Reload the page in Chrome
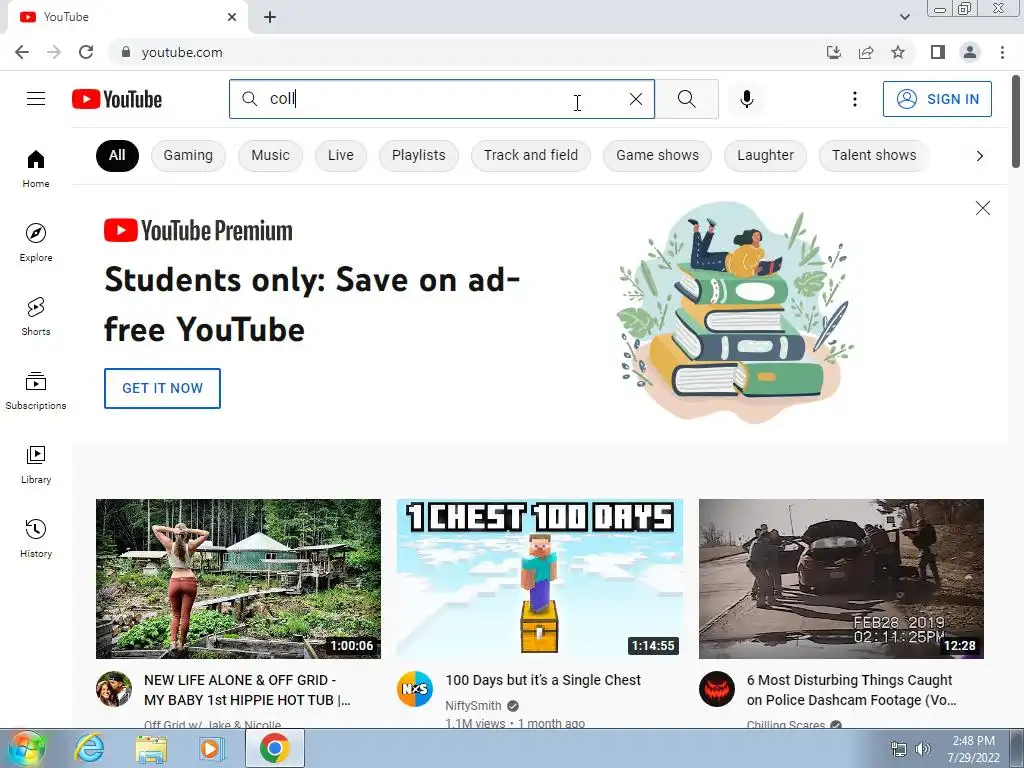The image size is (1024, 768). pyautogui.click(x=86, y=52)
